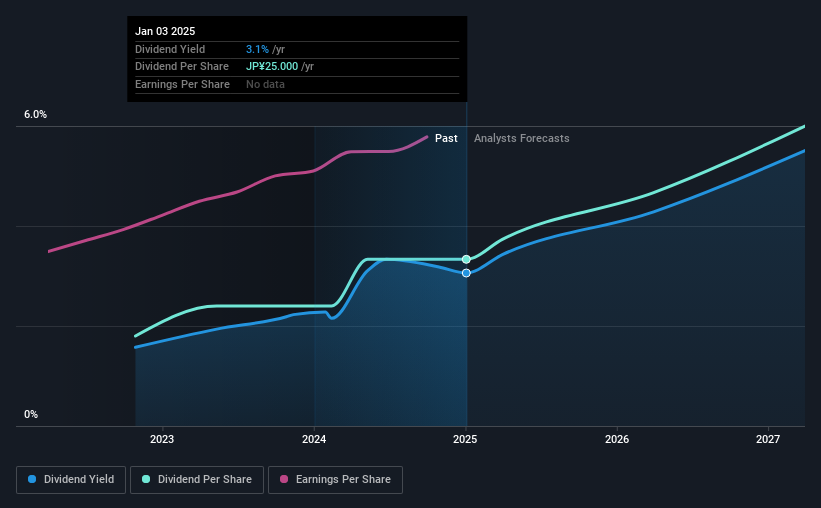Image resolution: width=821 pixels, height=508 pixels.
Task: Toggle the Earnings Per Share legend series
Action: click(x=335, y=480)
